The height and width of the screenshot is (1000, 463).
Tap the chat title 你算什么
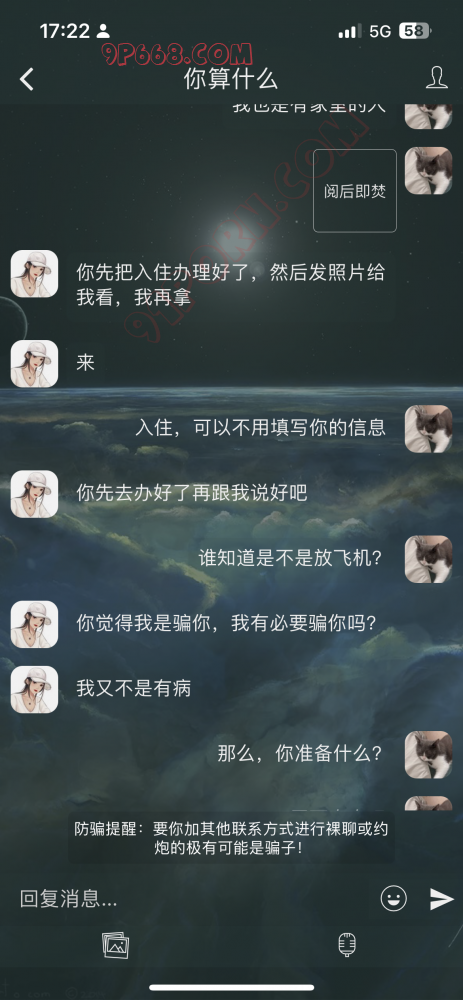231,79
